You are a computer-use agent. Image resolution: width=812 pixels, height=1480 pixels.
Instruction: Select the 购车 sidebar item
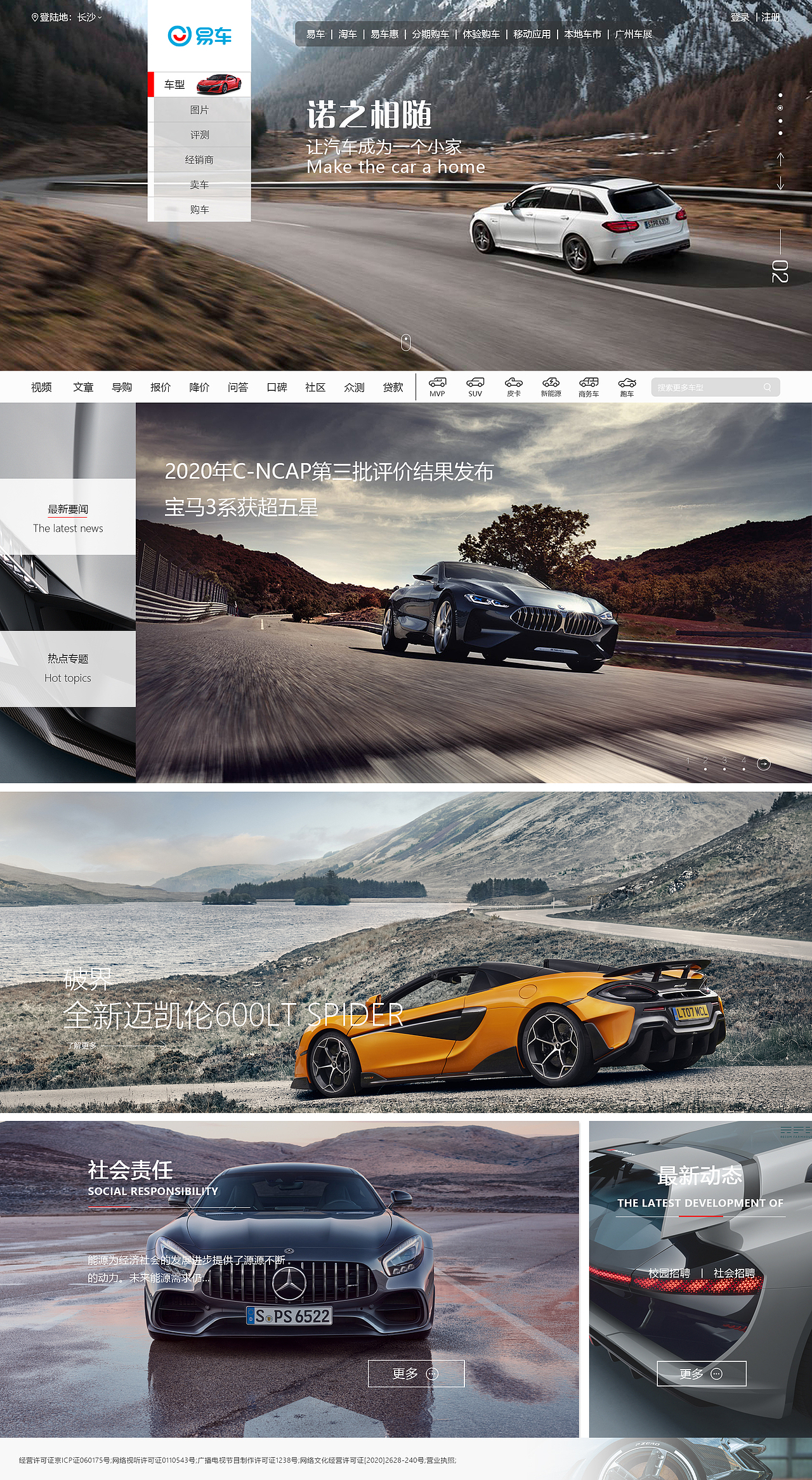199,209
